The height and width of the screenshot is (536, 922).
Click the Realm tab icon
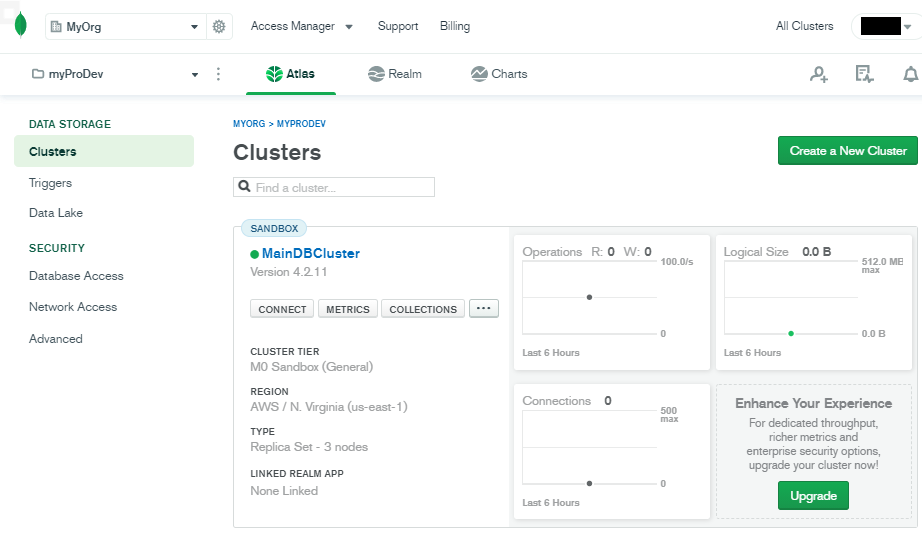pyautogui.click(x=376, y=74)
